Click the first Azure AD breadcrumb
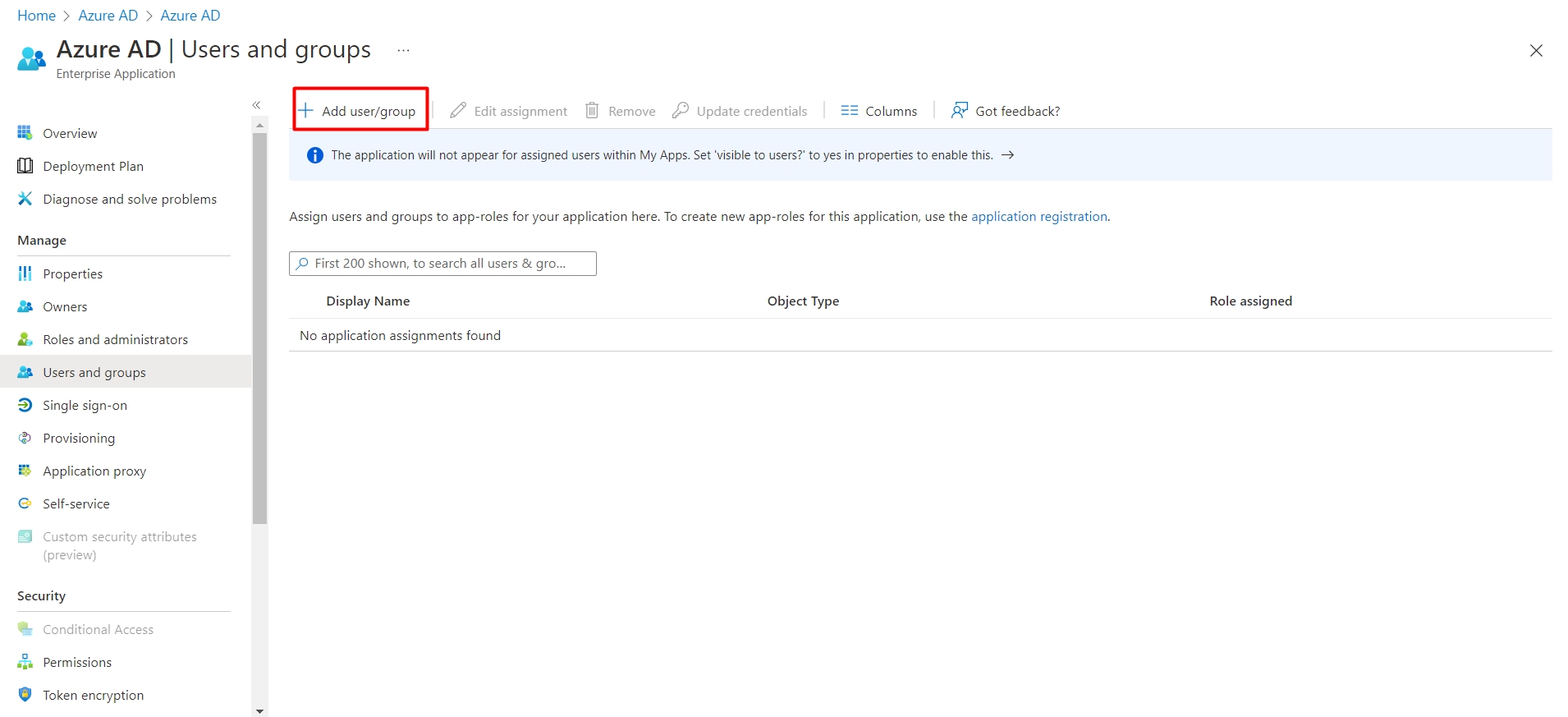The image size is (1568, 717). pyautogui.click(x=108, y=16)
